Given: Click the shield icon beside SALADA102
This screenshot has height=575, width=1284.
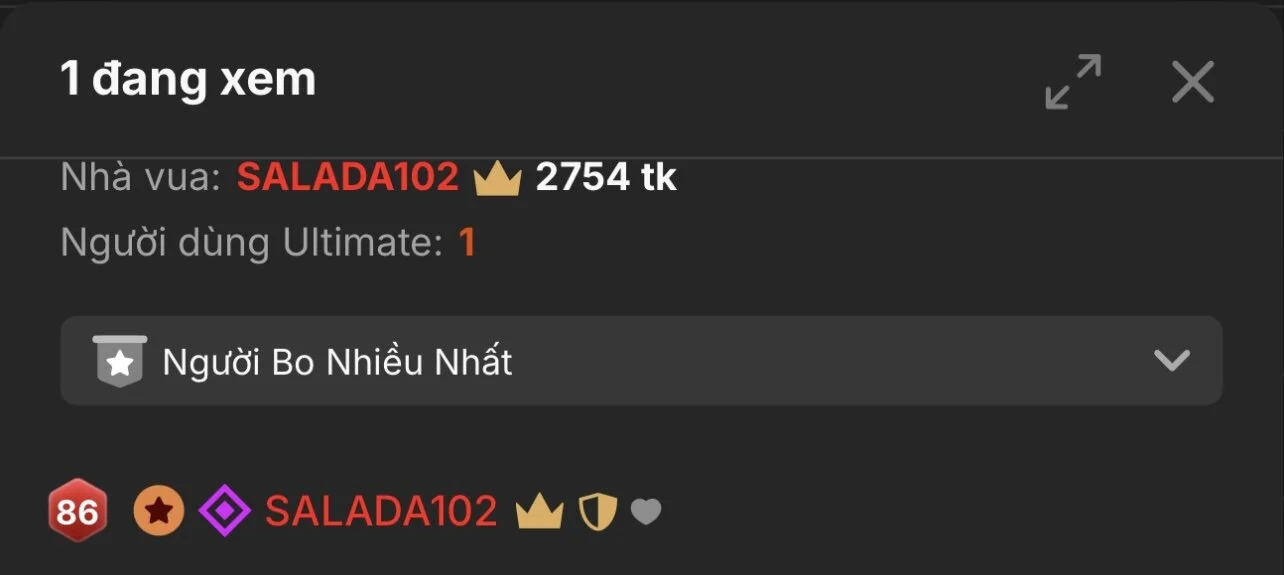Looking at the screenshot, I should click(598, 512).
